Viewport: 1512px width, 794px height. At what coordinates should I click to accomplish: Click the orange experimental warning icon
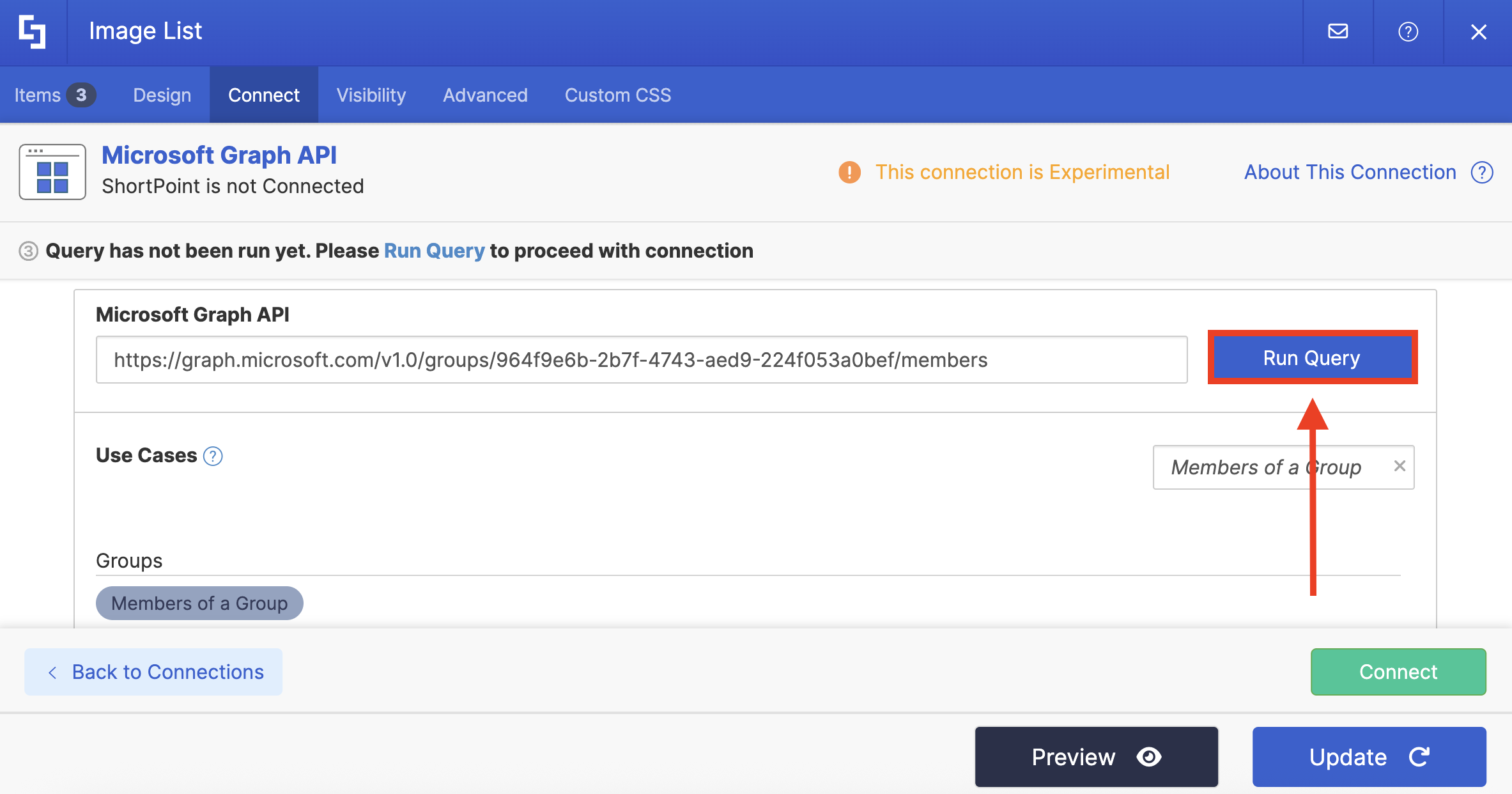(849, 172)
